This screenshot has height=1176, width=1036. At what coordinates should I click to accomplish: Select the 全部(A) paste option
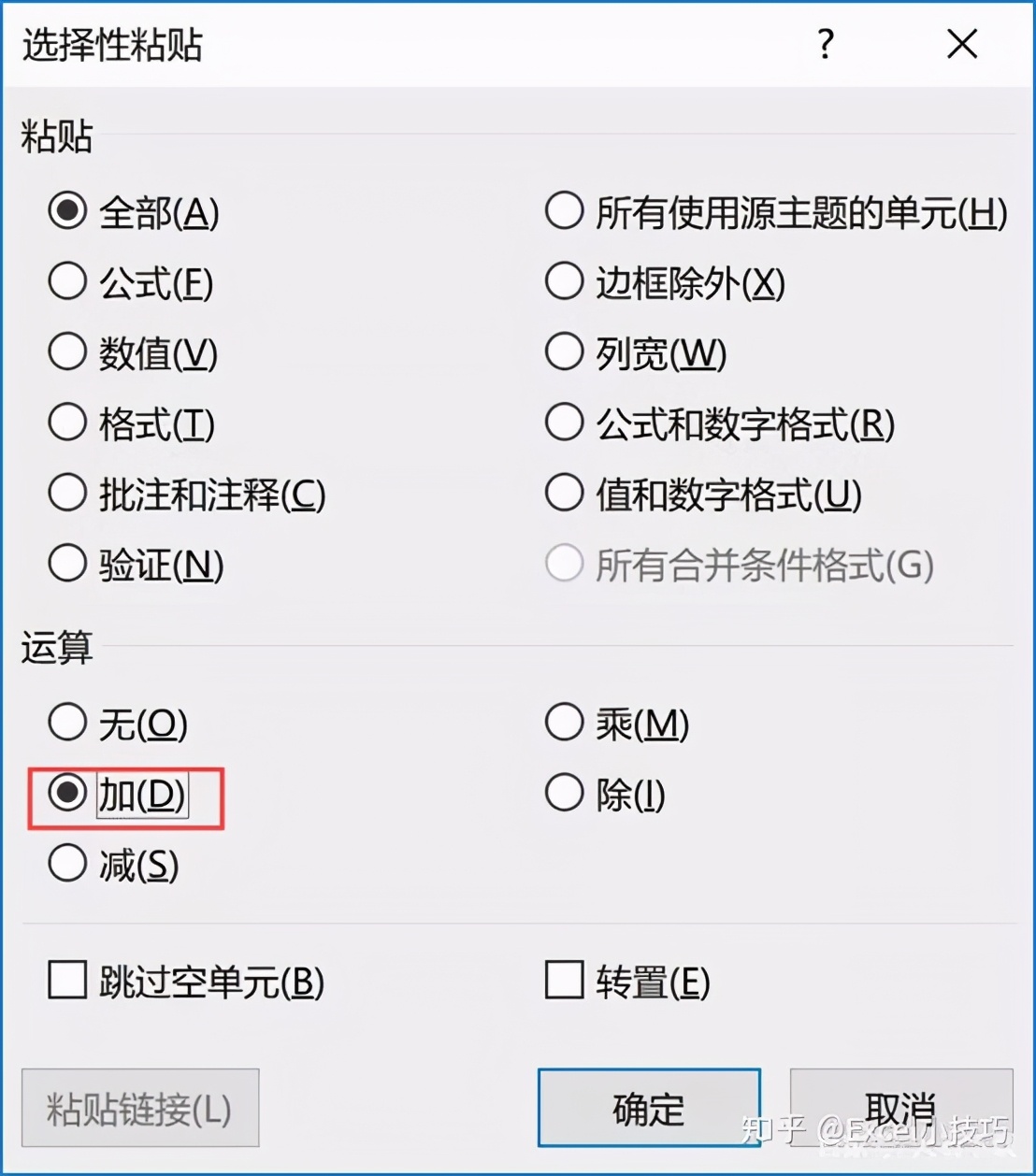[x=67, y=210]
